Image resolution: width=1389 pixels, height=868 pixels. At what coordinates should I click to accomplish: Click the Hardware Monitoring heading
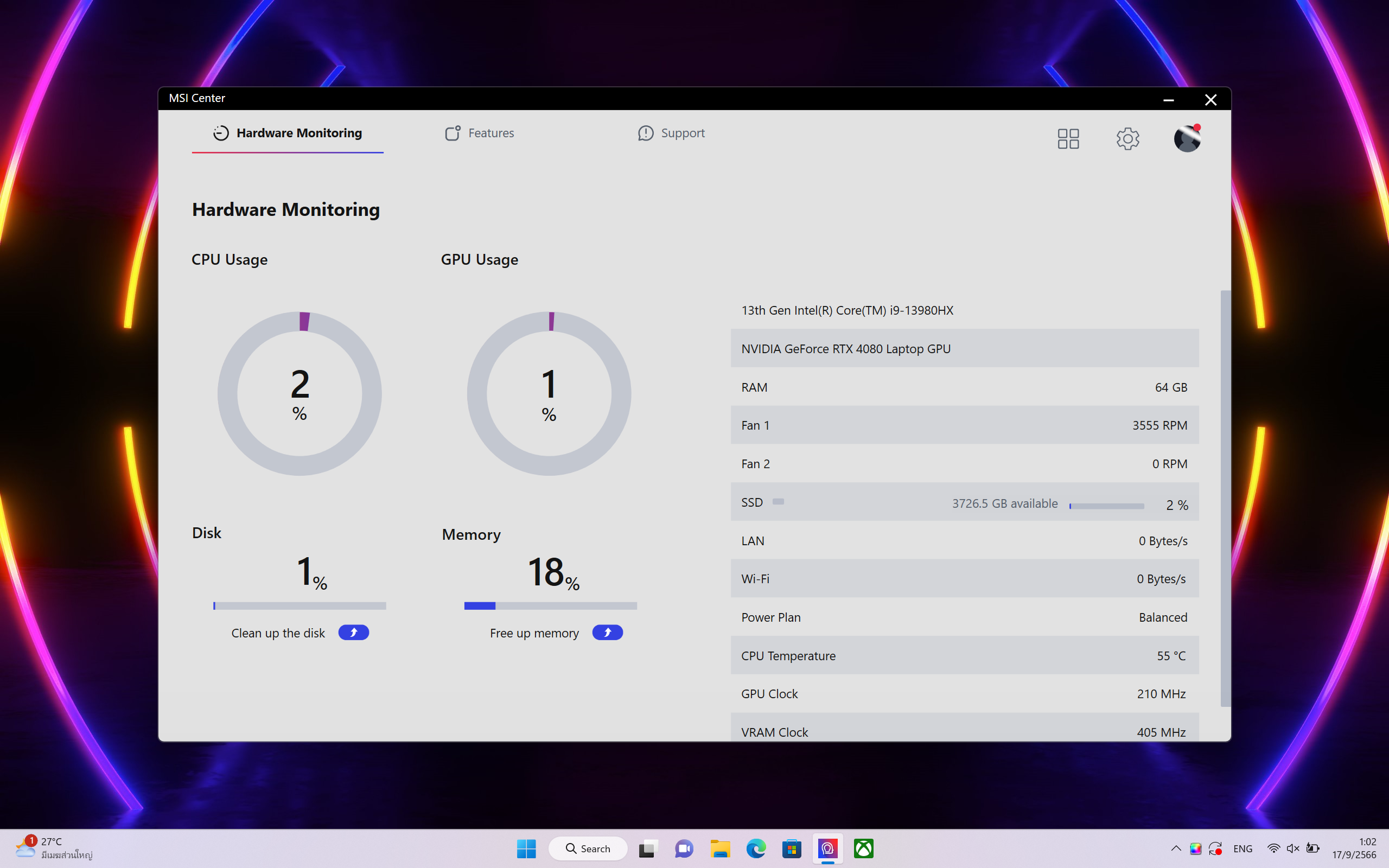286,209
